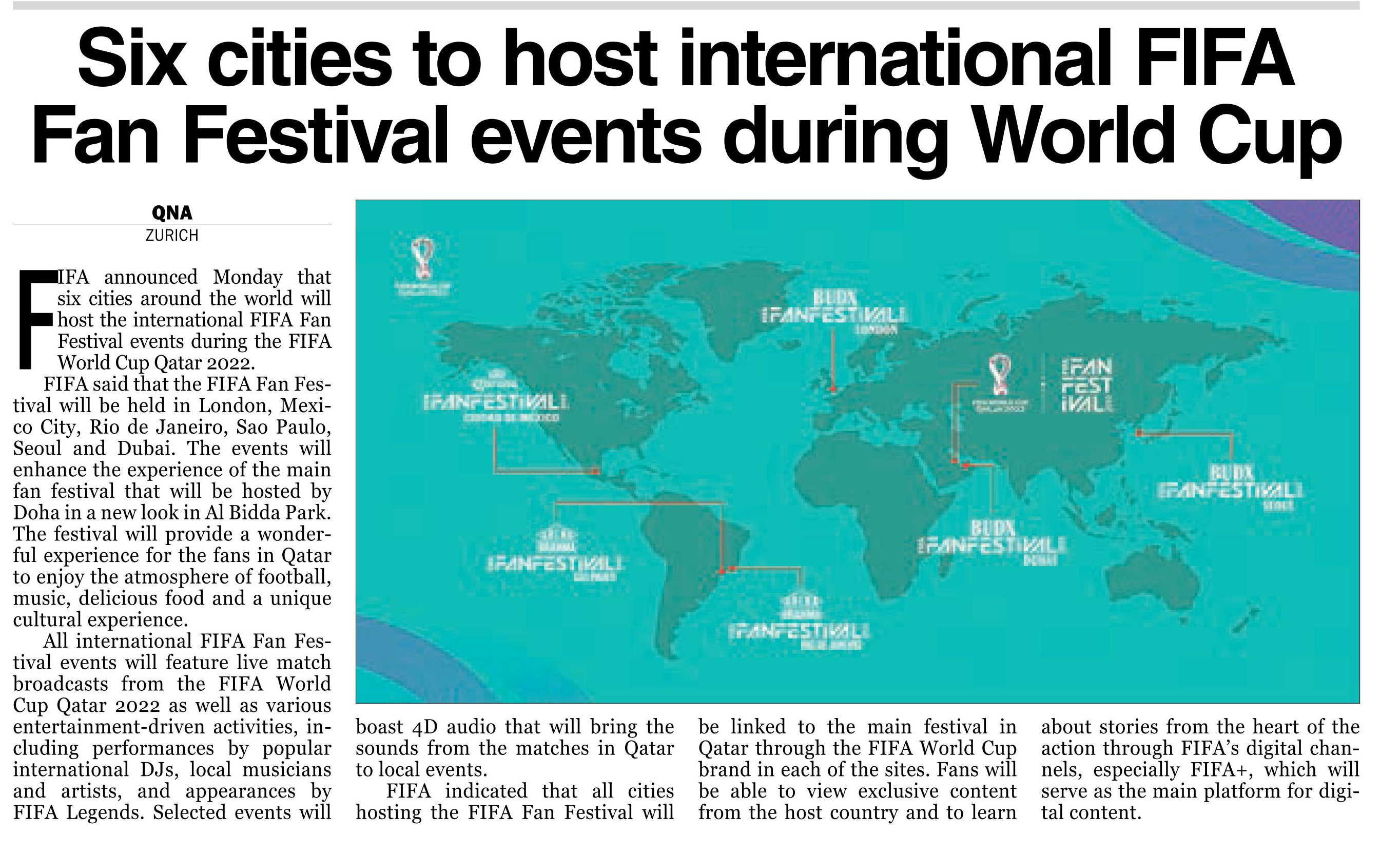Image resolution: width=1400 pixels, height=854 pixels.
Task: Click the line "FIFA Legends. Selected events will"
Action: click(x=172, y=812)
